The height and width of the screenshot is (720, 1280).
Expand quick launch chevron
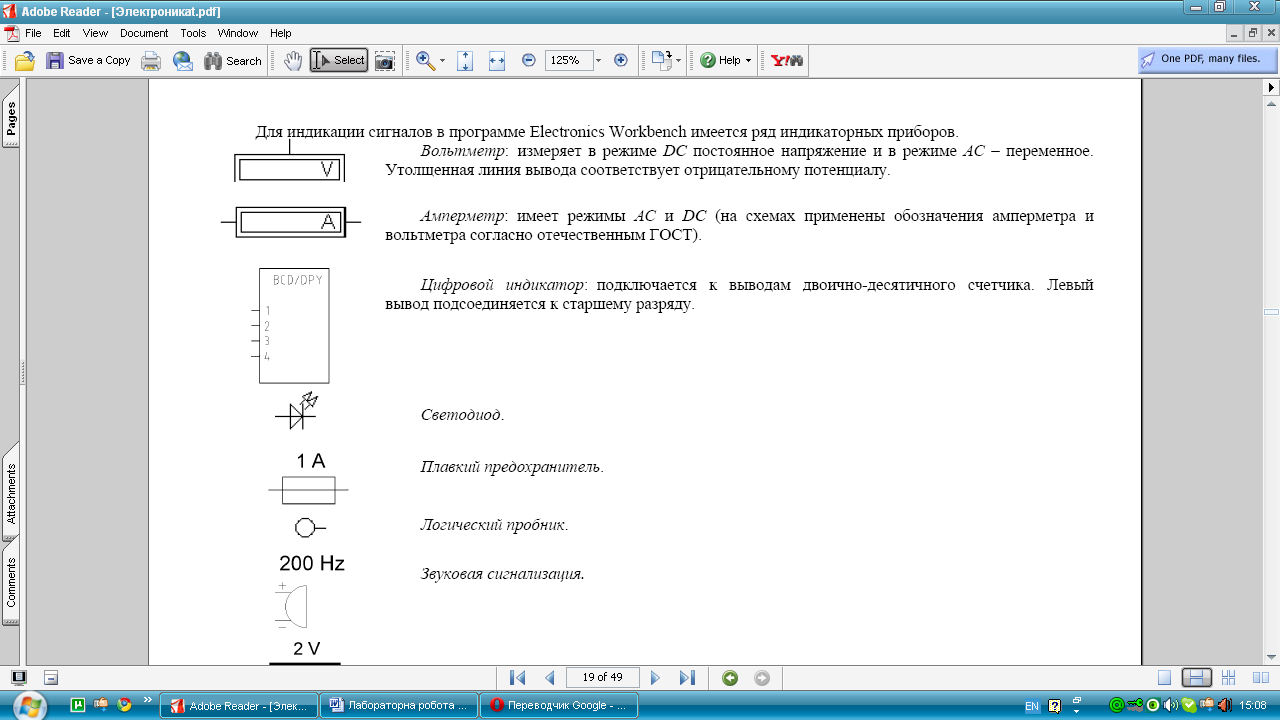(148, 699)
